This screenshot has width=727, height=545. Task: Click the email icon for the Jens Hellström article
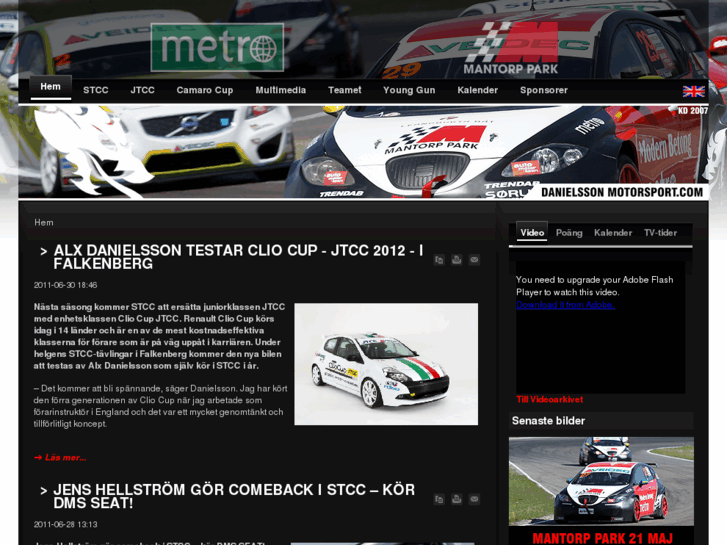pyautogui.click(x=474, y=499)
